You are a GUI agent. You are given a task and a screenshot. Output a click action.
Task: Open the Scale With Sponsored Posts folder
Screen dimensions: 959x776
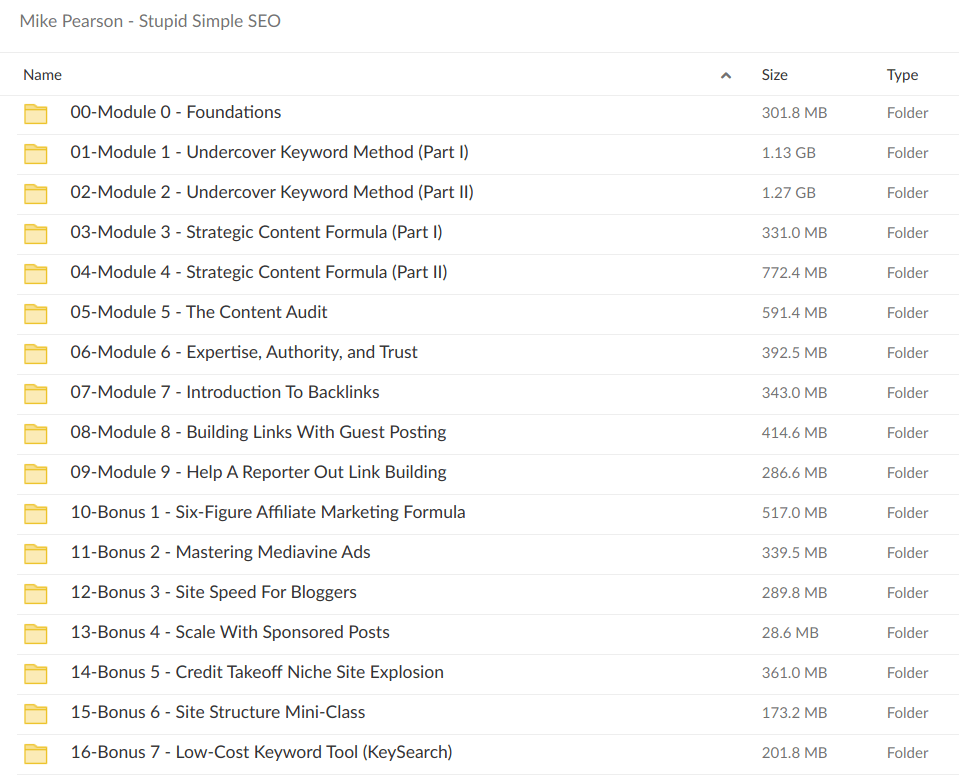click(x=228, y=632)
